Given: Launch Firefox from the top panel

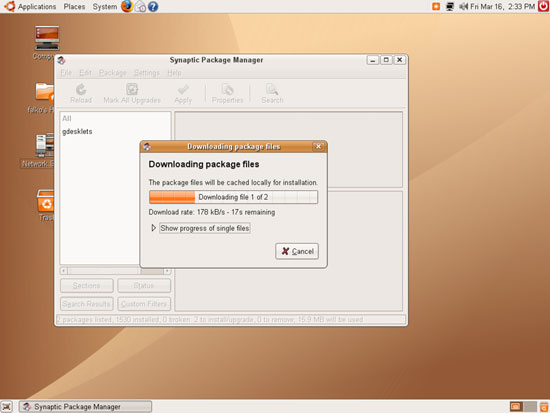Looking at the screenshot, I should pos(127,6).
